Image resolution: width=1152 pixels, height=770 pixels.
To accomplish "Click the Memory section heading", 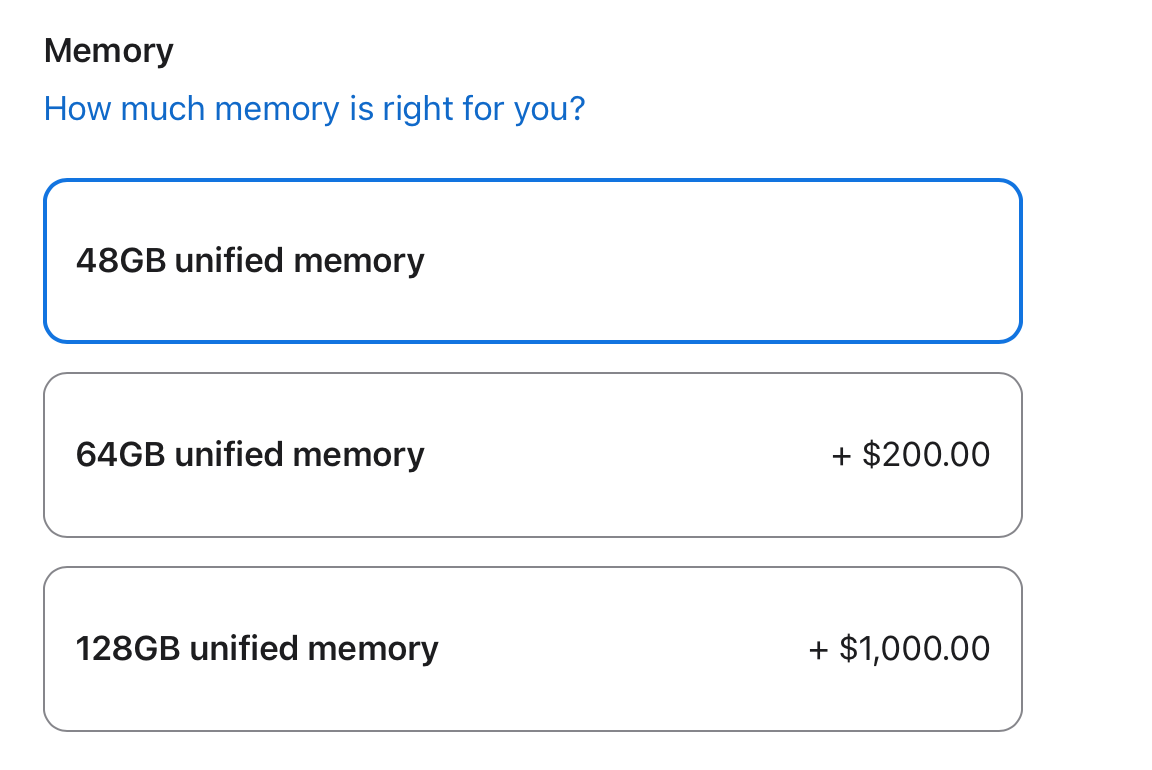I will [109, 50].
